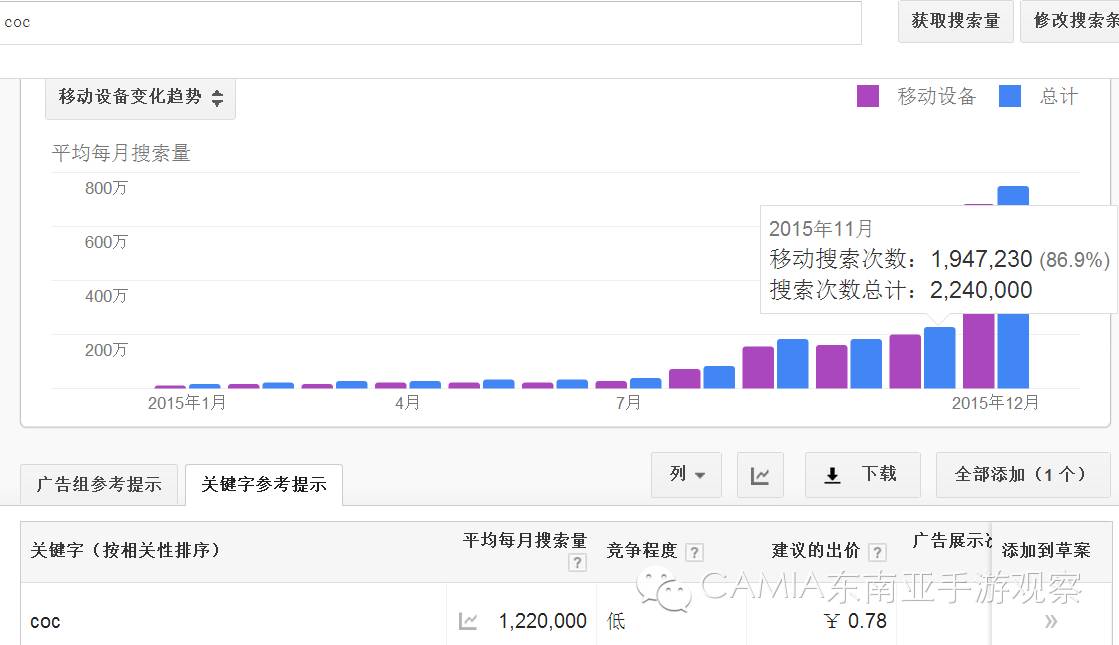Click the purple 移动设备 legend swatch
The width and height of the screenshot is (1119, 645).
pos(868,96)
